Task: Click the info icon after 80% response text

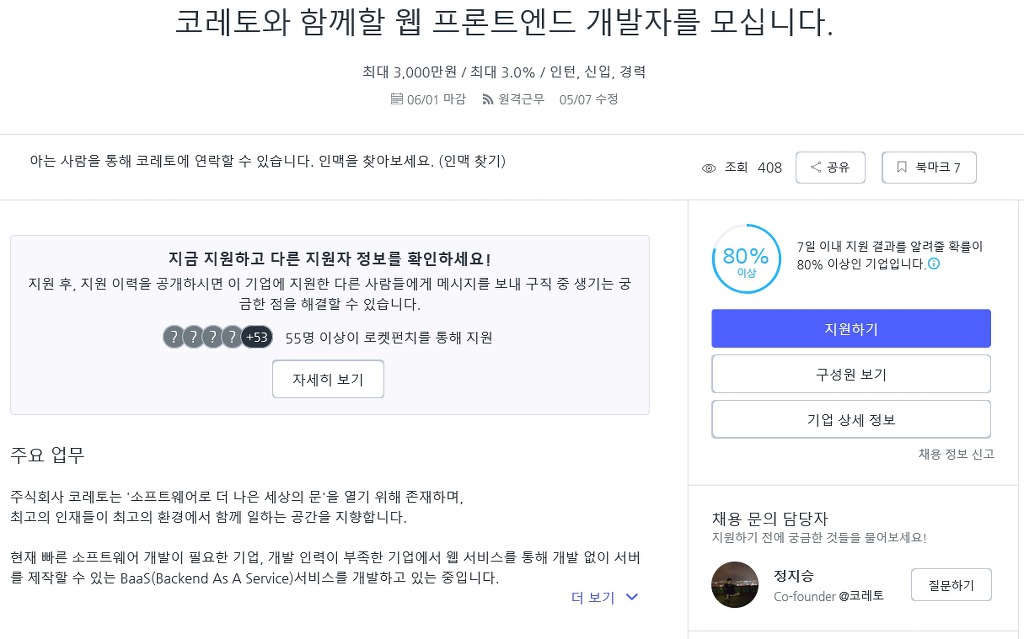Action: tap(934, 264)
